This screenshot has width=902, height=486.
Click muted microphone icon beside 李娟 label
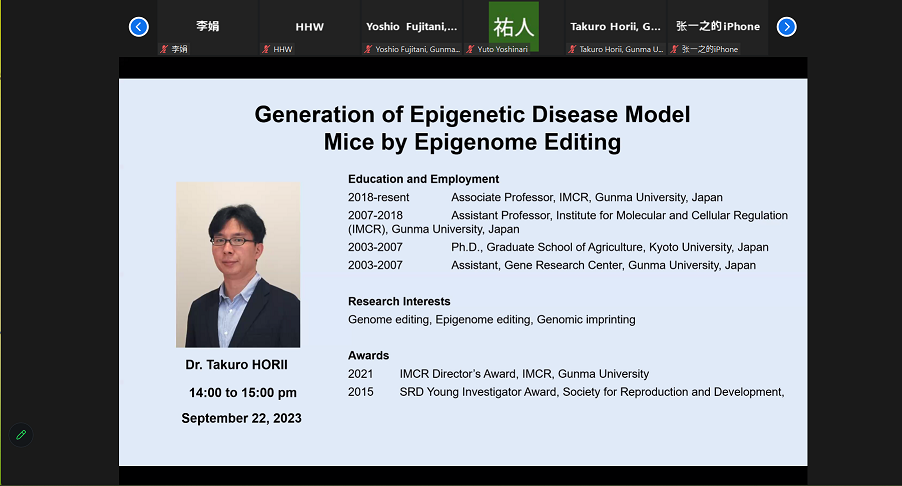coord(164,49)
